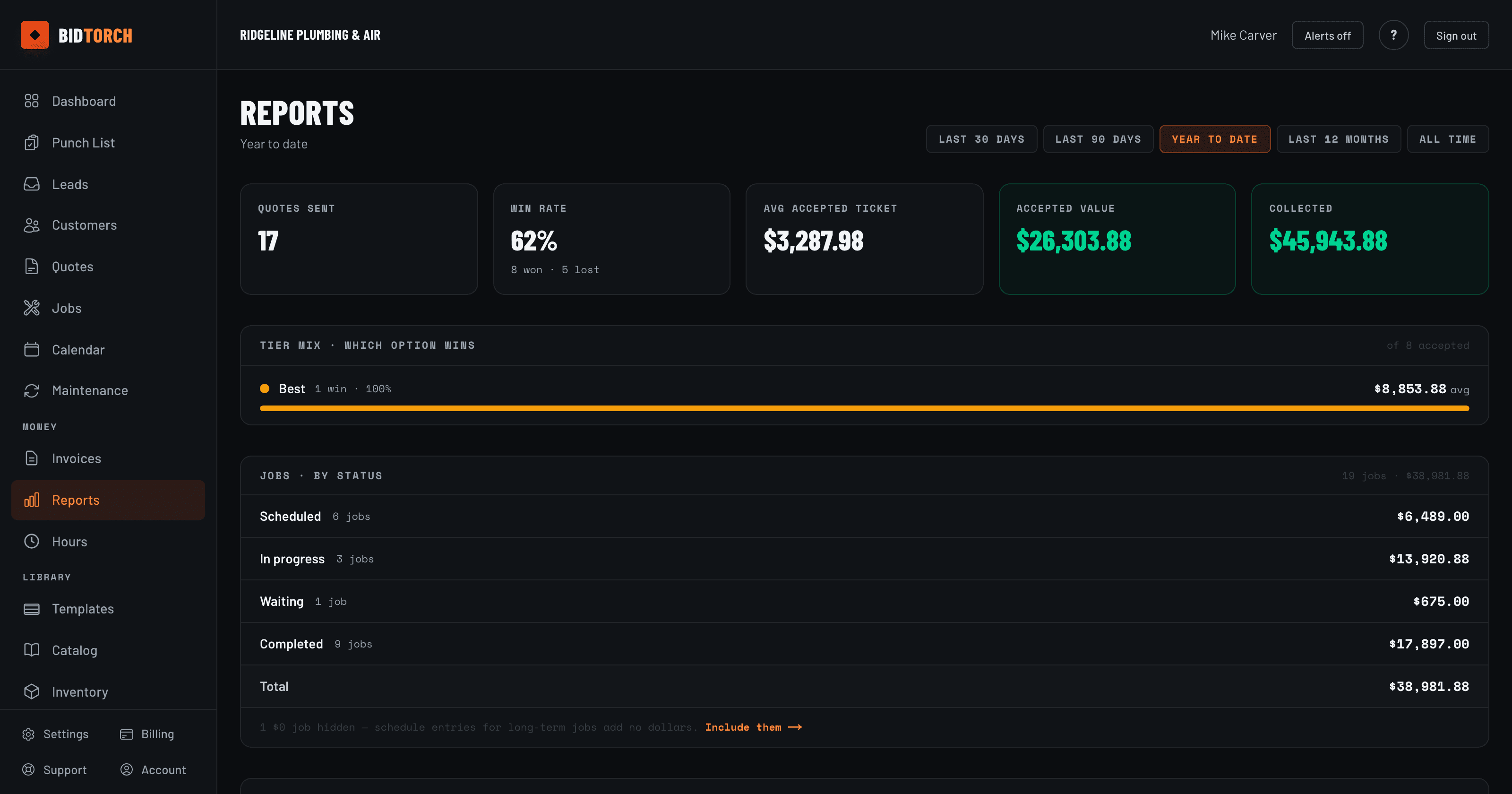The image size is (1512, 794).
Task: Click the Scheduled 6 jobs row
Action: 864,517
